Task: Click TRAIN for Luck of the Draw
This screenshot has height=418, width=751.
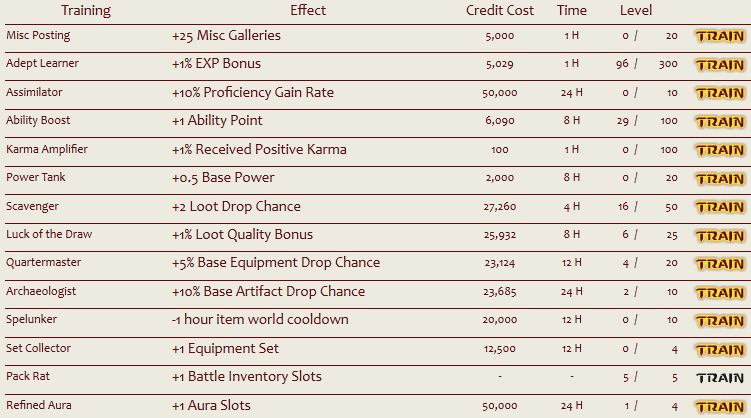Action: pos(720,236)
